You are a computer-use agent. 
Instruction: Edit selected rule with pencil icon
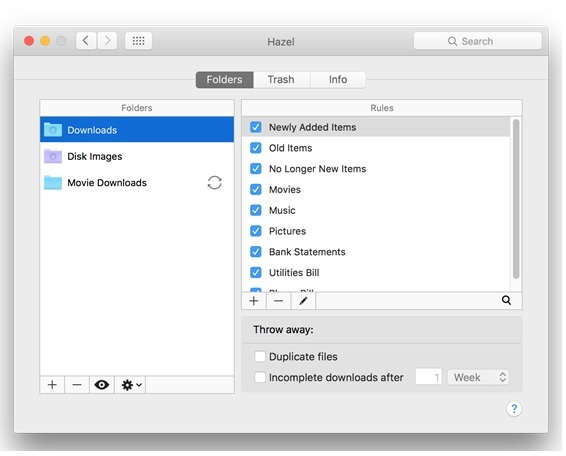pos(303,301)
